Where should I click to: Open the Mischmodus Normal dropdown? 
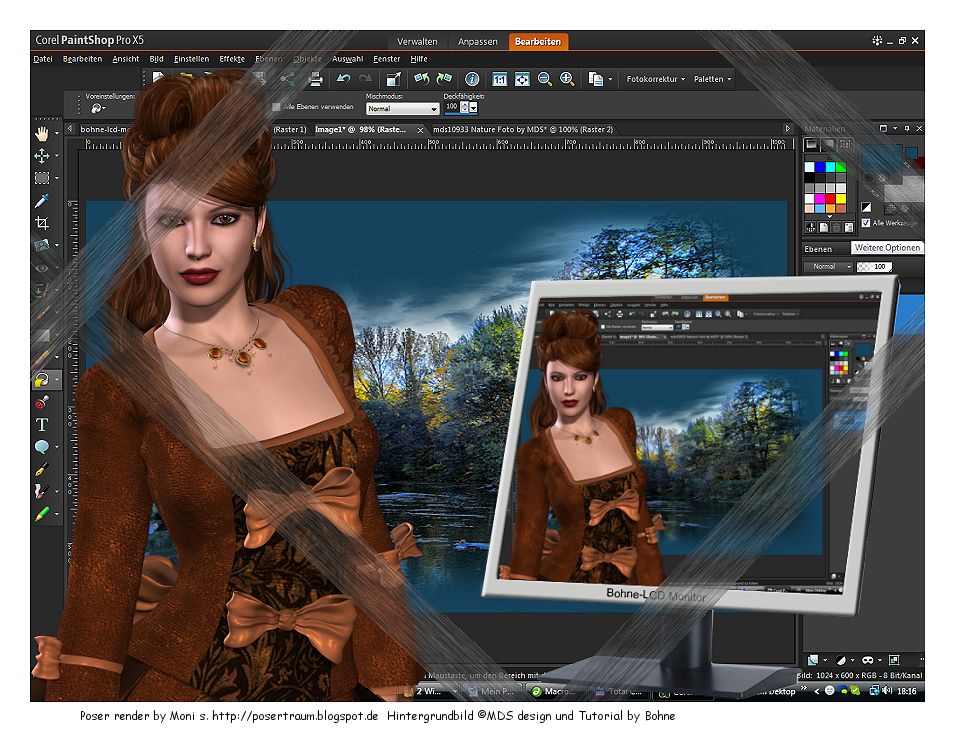tap(402, 108)
